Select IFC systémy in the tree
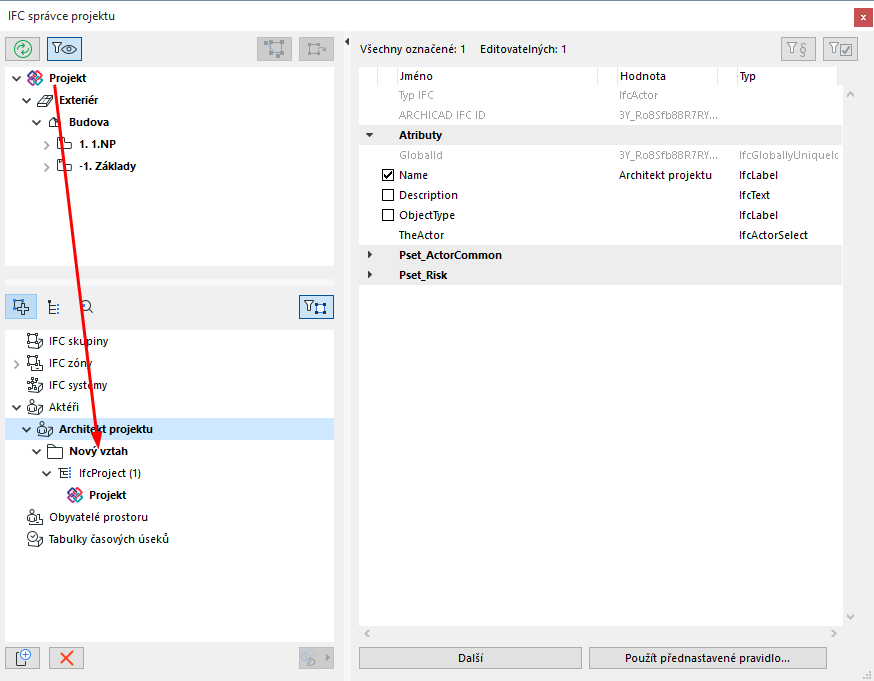 (78, 385)
